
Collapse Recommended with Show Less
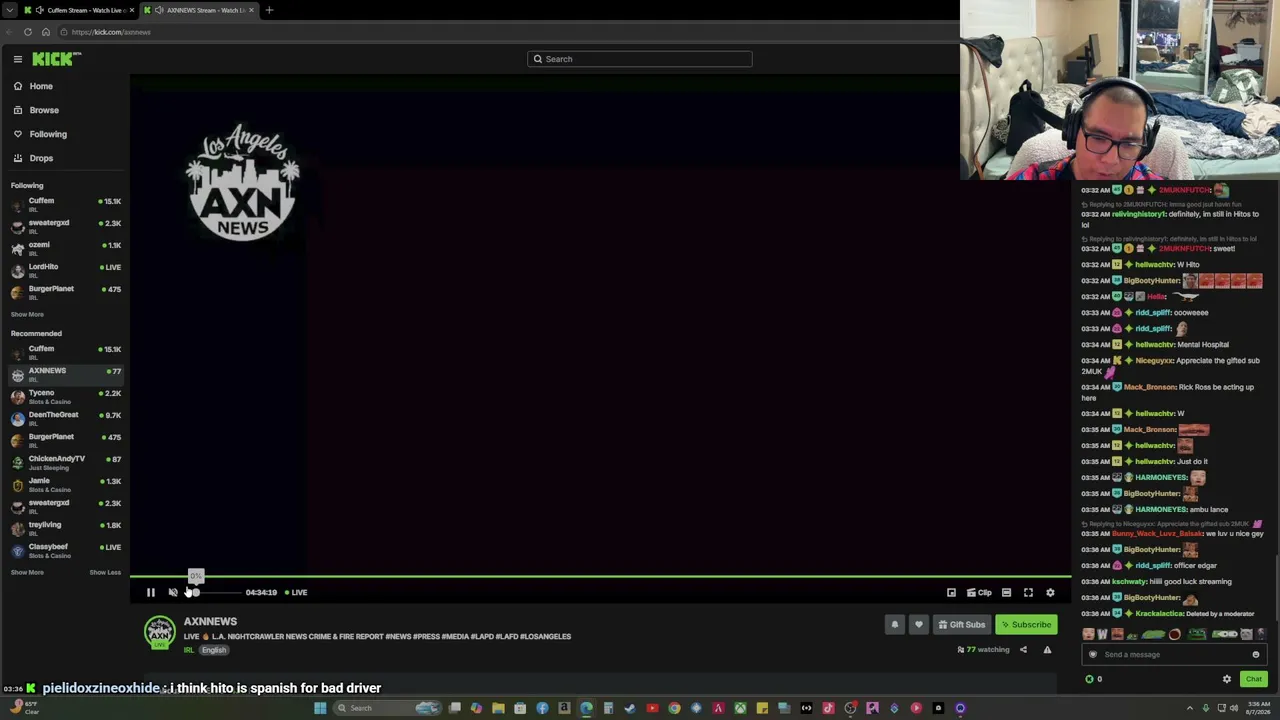coord(105,572)
